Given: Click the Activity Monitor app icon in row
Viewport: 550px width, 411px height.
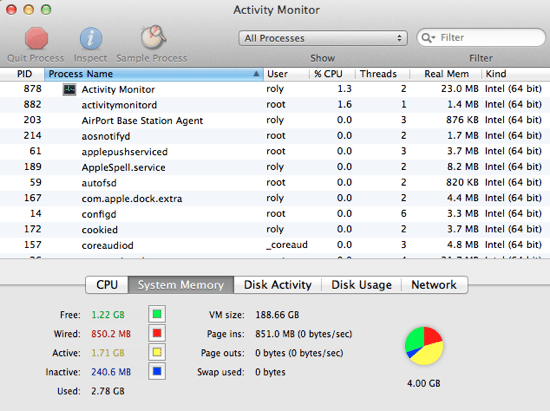Looking at the screenshot, I should point(69,89).
